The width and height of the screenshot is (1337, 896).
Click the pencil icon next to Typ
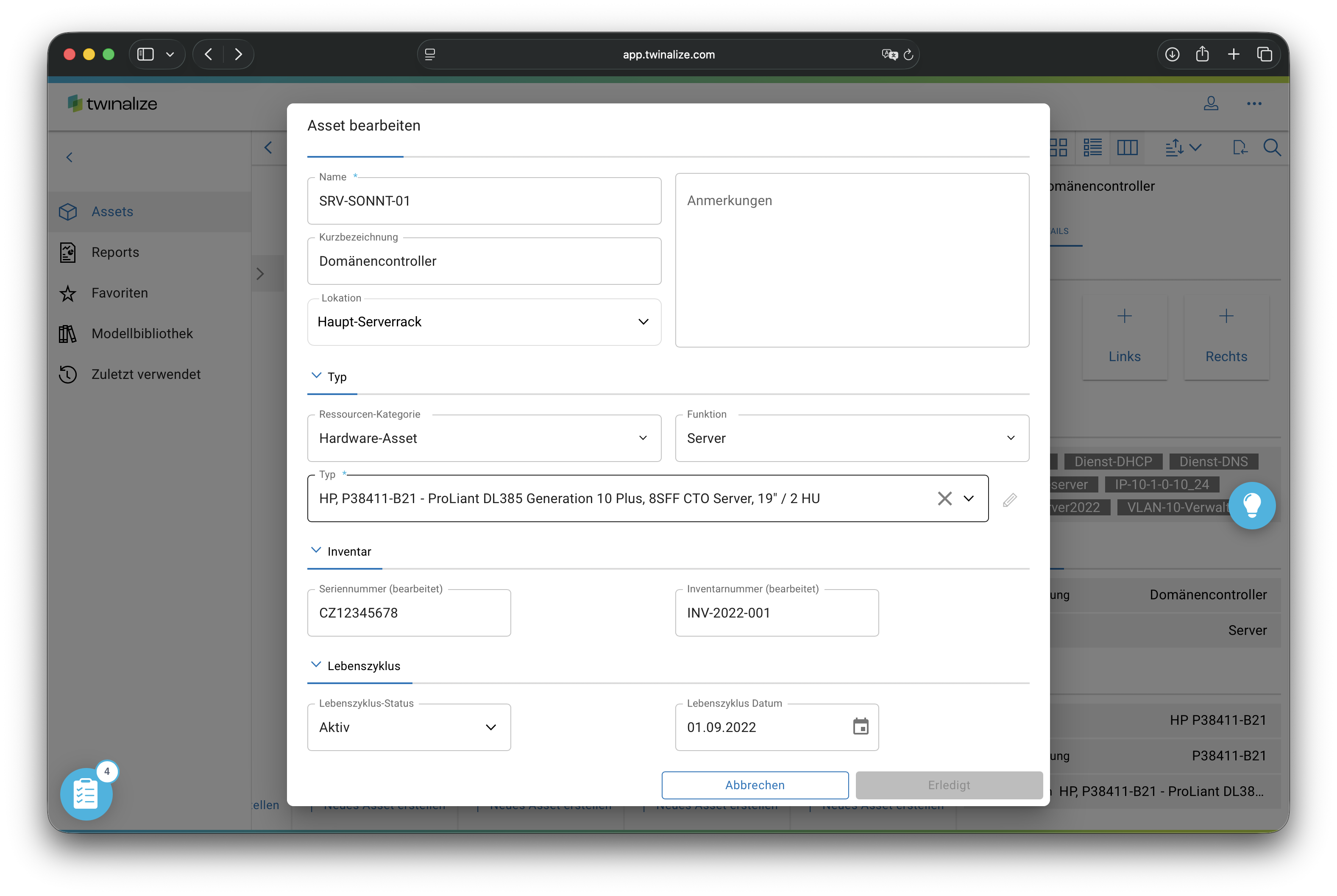1010,500
